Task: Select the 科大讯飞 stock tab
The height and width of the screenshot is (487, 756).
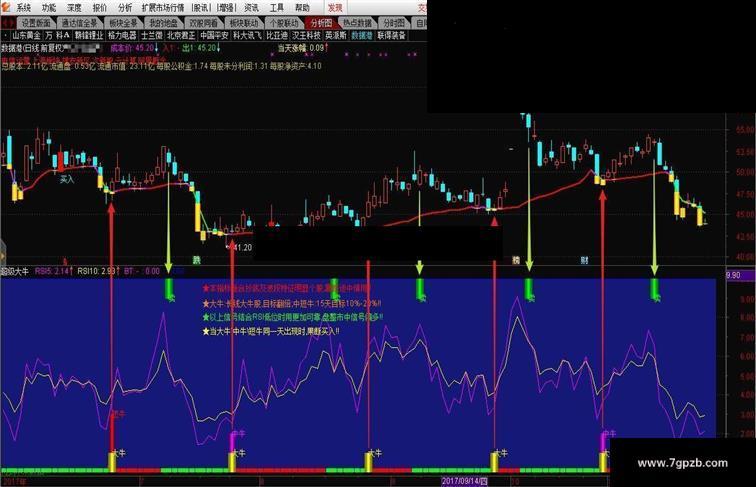Action: pos(247,35)
